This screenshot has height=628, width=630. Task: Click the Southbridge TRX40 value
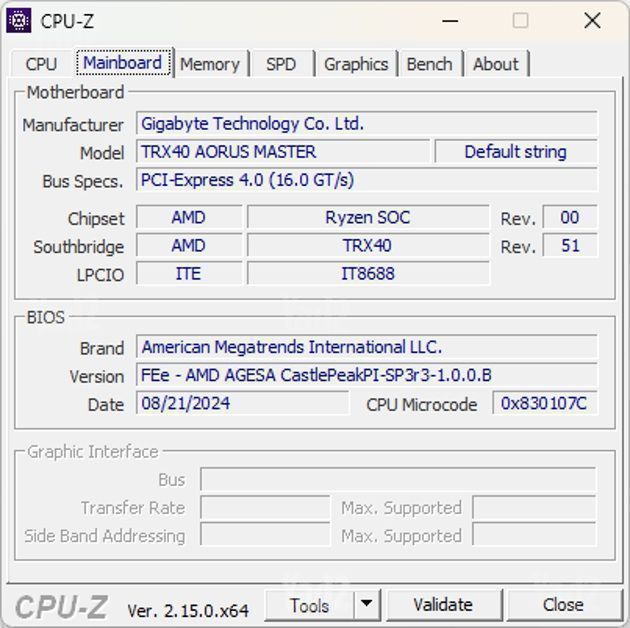[368, 245]
